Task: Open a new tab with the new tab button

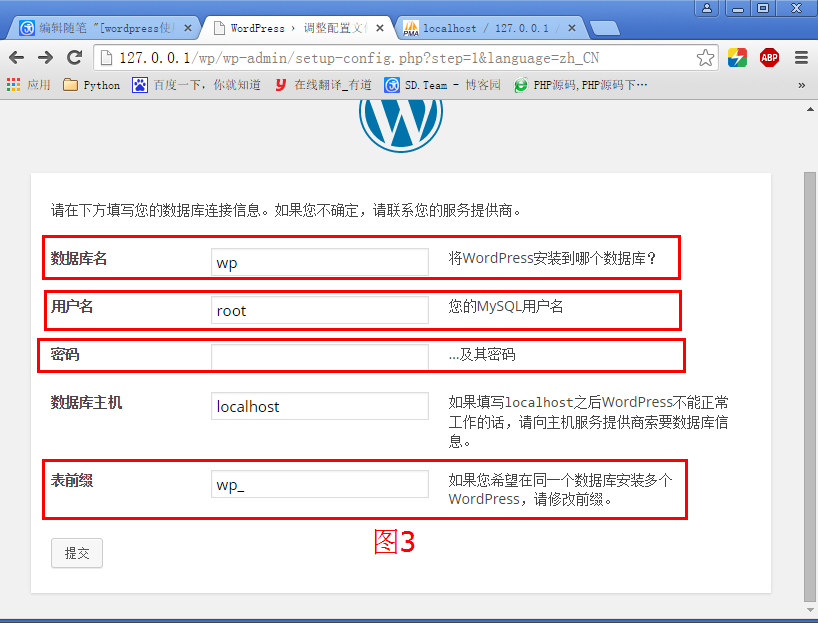Action: pos(605,28)
